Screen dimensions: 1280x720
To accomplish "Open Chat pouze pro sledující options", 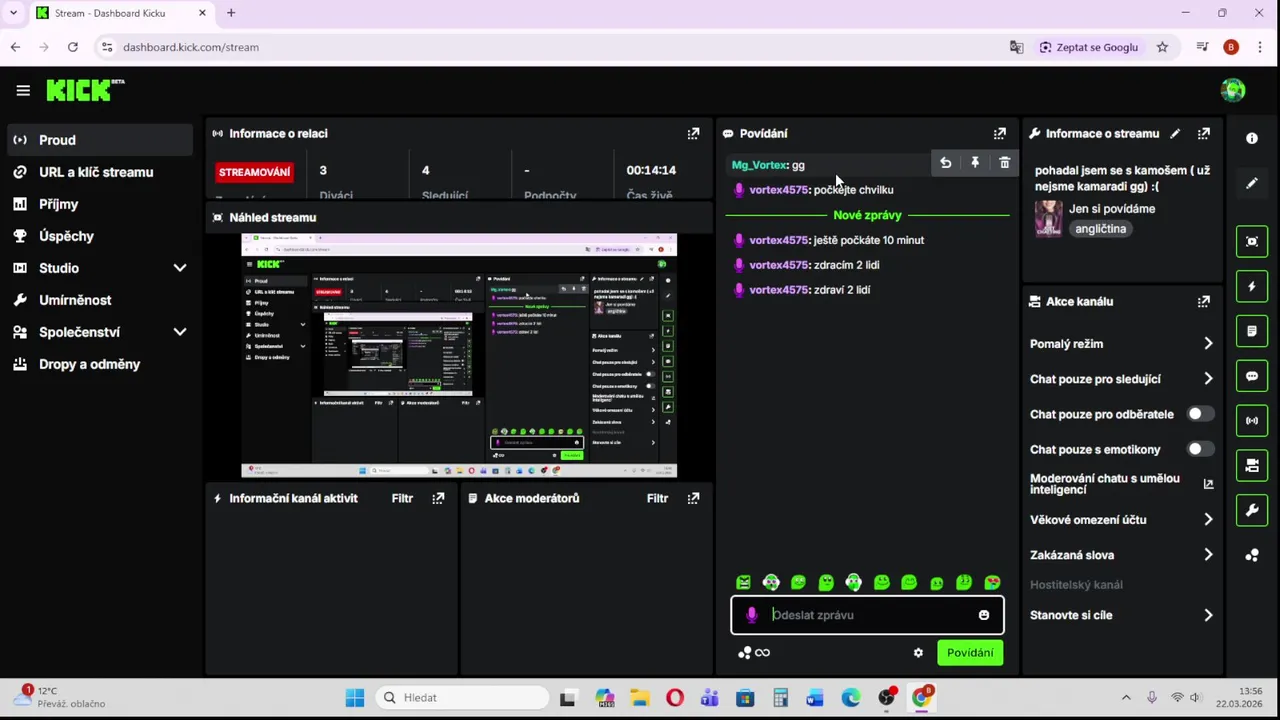I will coord(1208,379).
